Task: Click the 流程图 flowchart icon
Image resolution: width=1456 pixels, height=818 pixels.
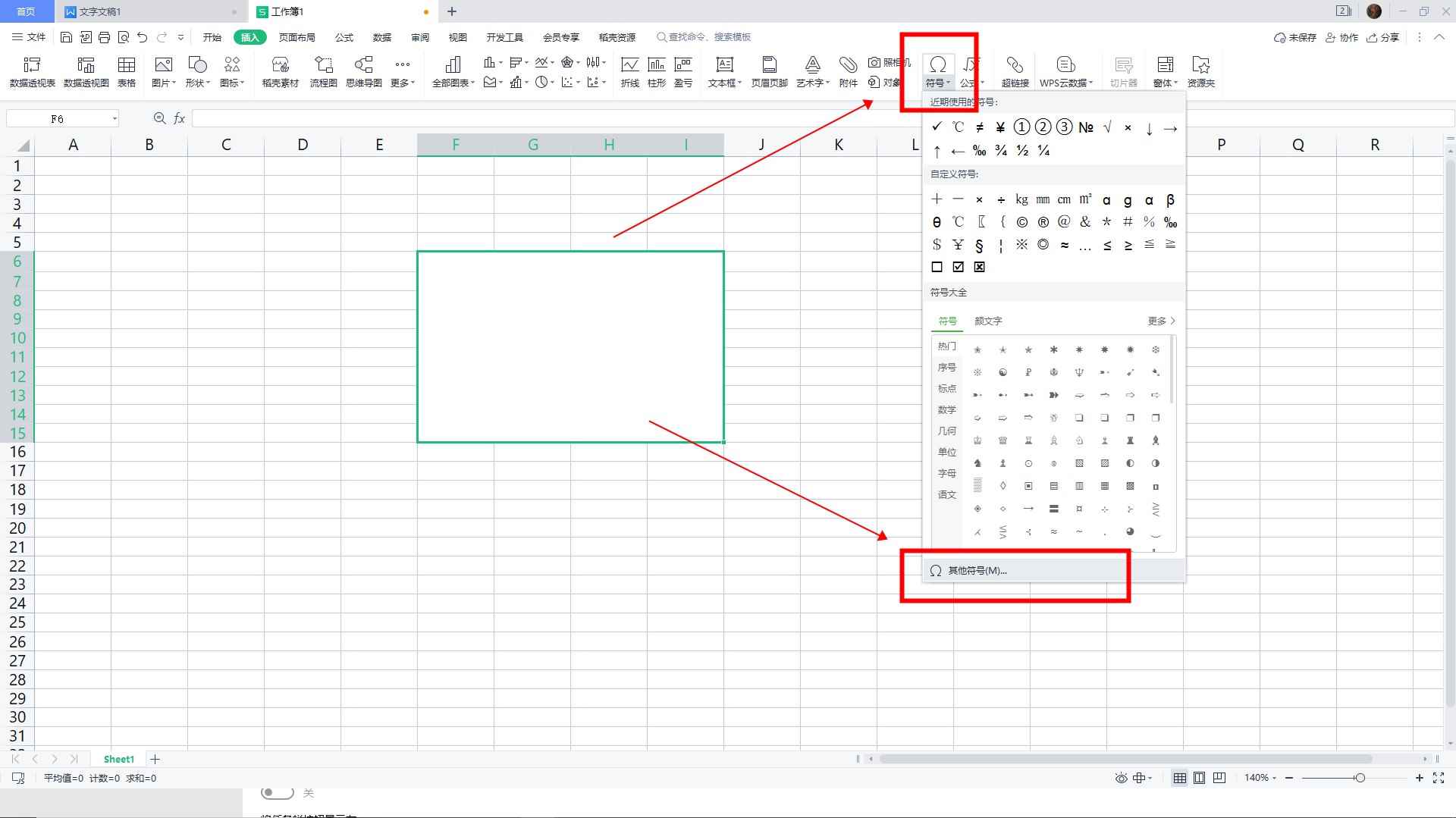Action: (x=323, y=71)
